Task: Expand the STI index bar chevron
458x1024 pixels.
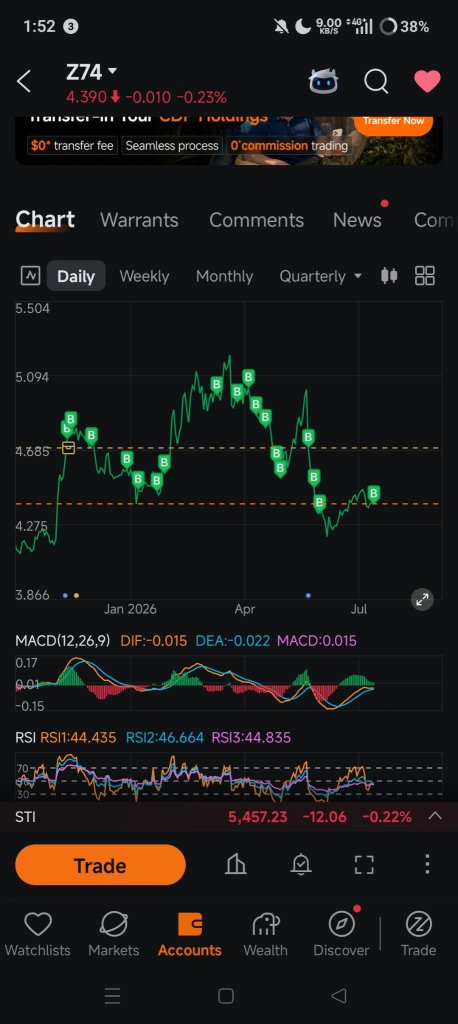Action: [434, 816]
